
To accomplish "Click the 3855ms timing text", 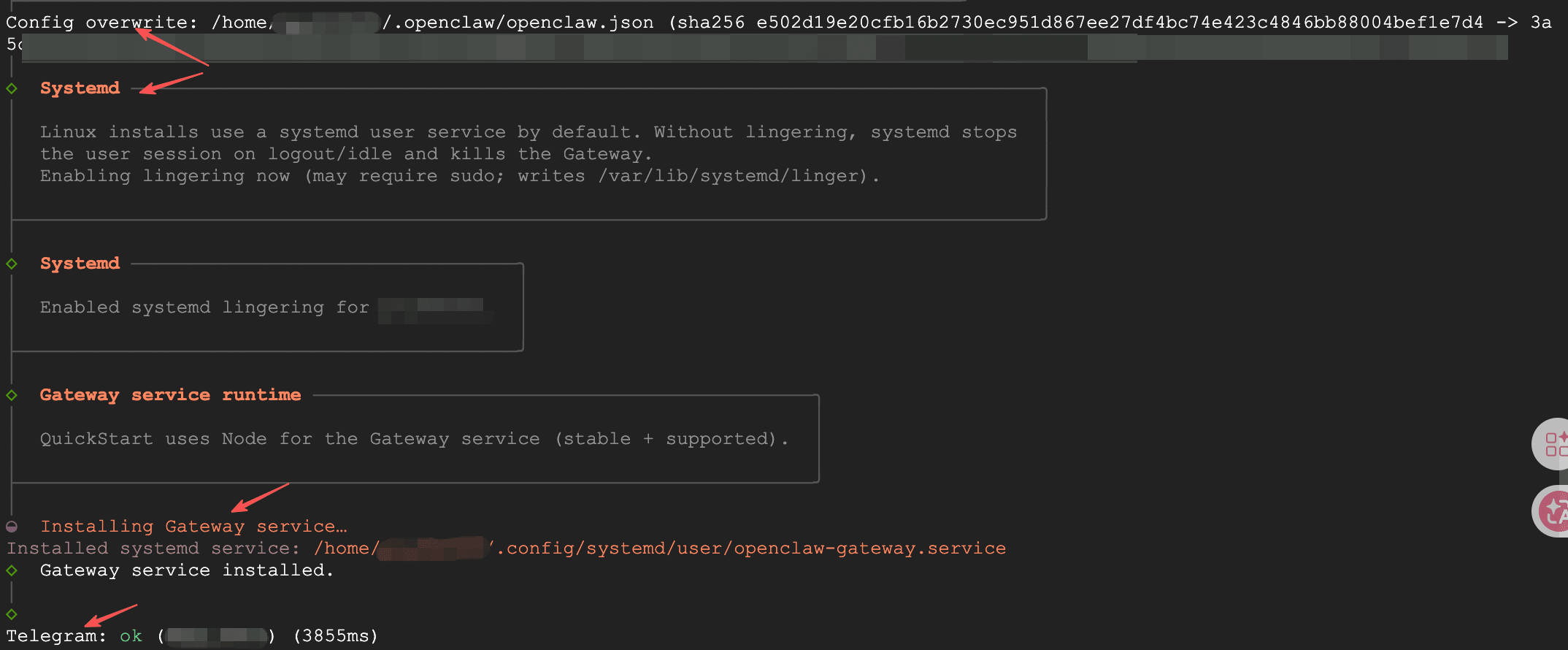I will (336, 636).
